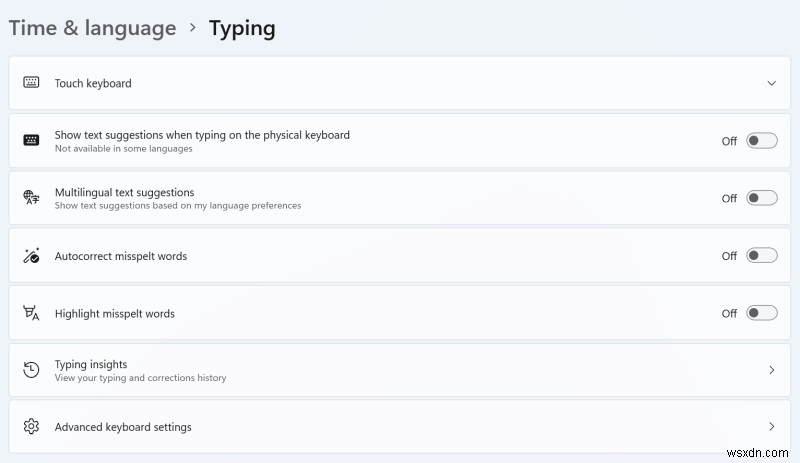
Task: Enable text suggestions for physical keyboard toggle
Action: click(762, 140)
